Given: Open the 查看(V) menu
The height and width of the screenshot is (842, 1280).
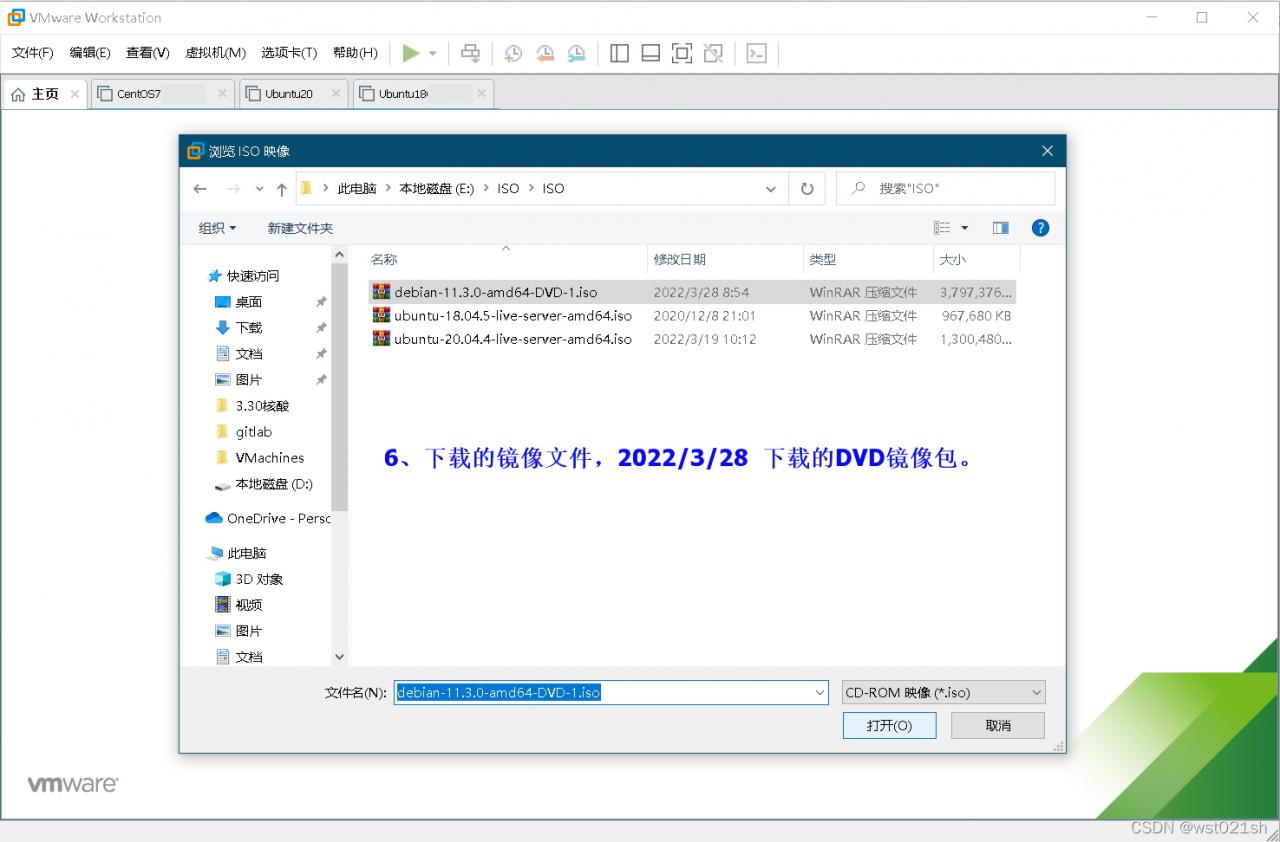Looking at the screenshot, I should pos(148,53).
